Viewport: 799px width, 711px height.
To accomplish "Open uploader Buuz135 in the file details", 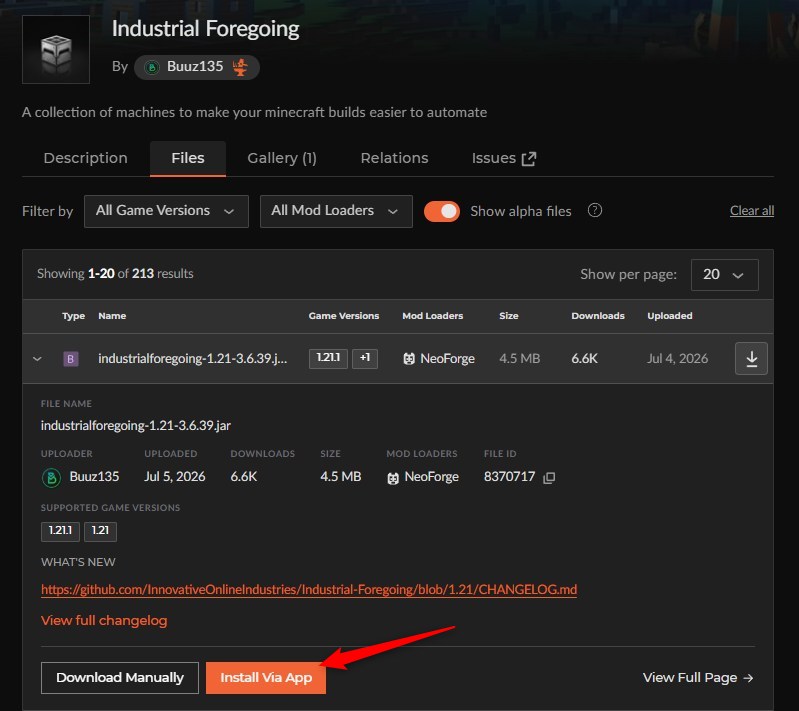I will pos(94,477).
